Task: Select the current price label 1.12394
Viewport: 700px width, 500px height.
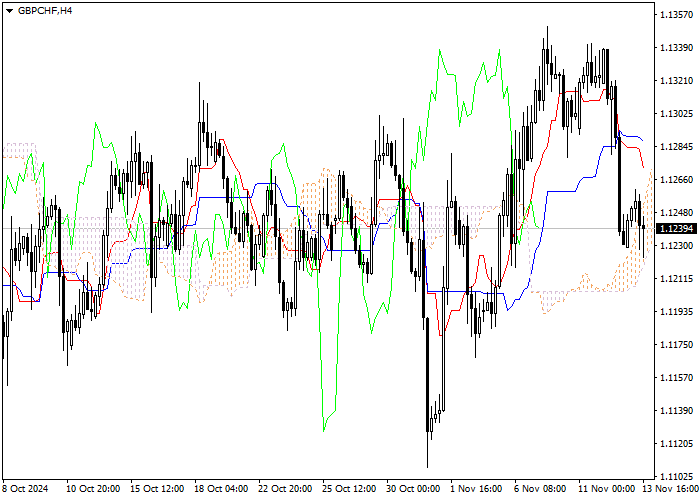Action: (x=676, y=229)
